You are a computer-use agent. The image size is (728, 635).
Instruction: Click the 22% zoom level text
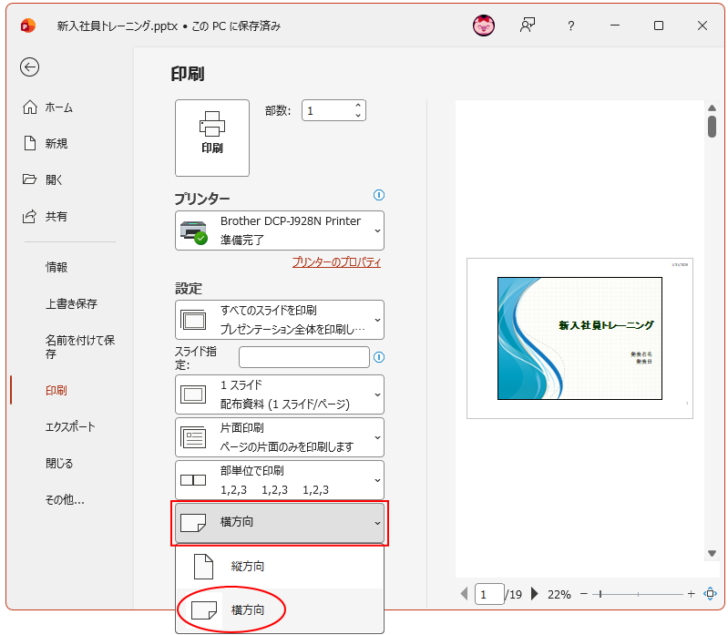coord(559,595)
